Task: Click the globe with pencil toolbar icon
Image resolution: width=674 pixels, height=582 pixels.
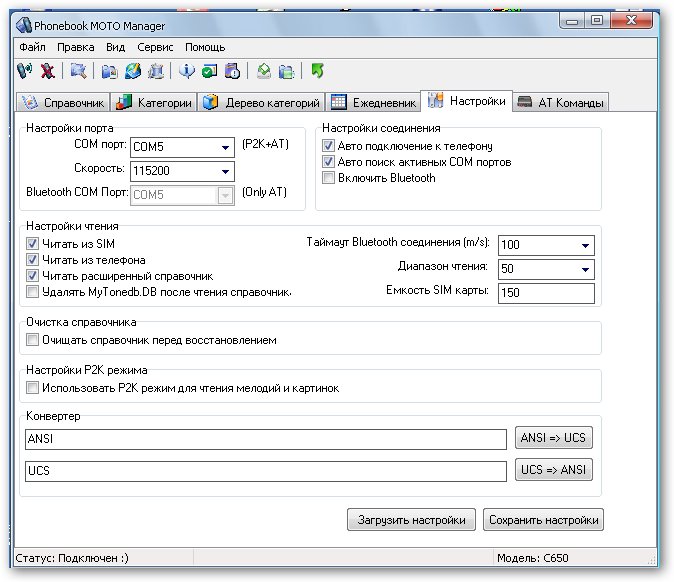Action: pyautogui.click(x=132, y=71)
